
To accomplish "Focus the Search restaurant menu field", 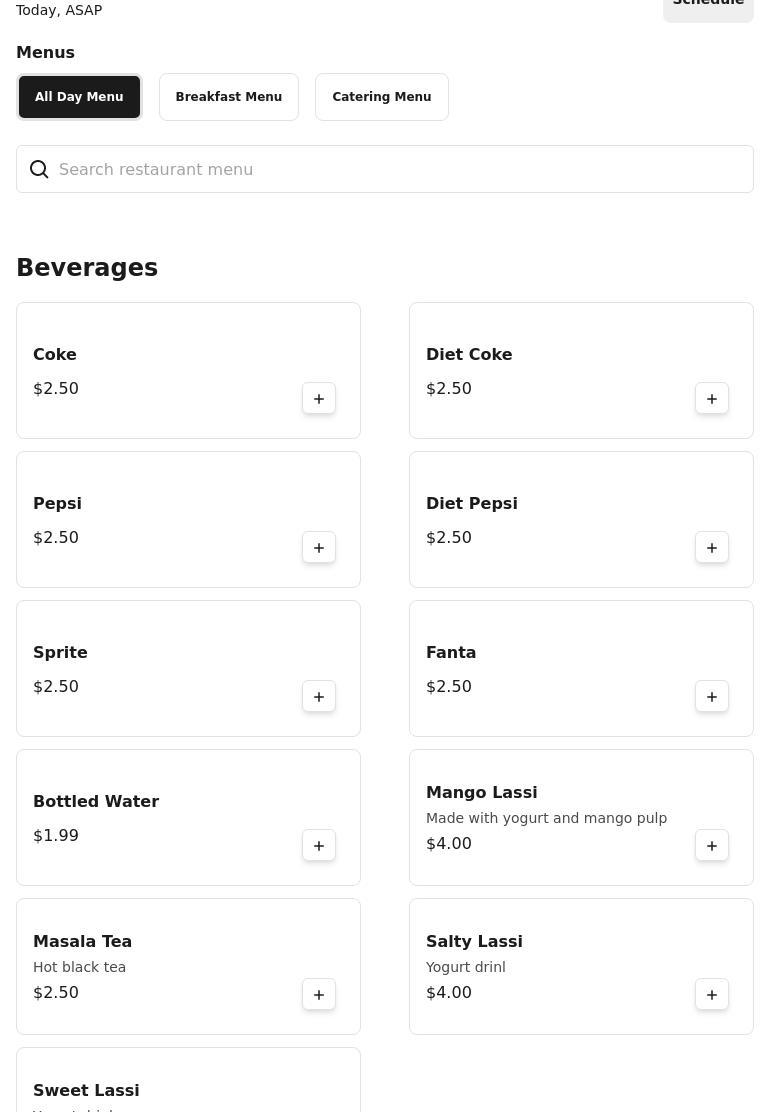I will click(385, 169).
